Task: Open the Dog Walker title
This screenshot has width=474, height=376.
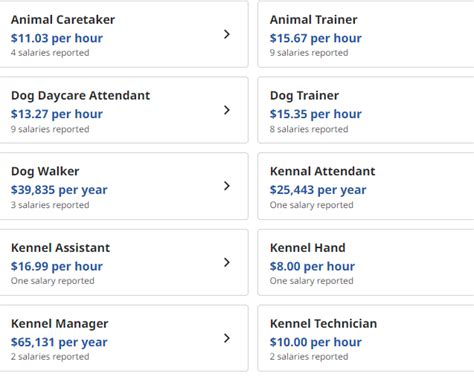Action: coord(45,171)
